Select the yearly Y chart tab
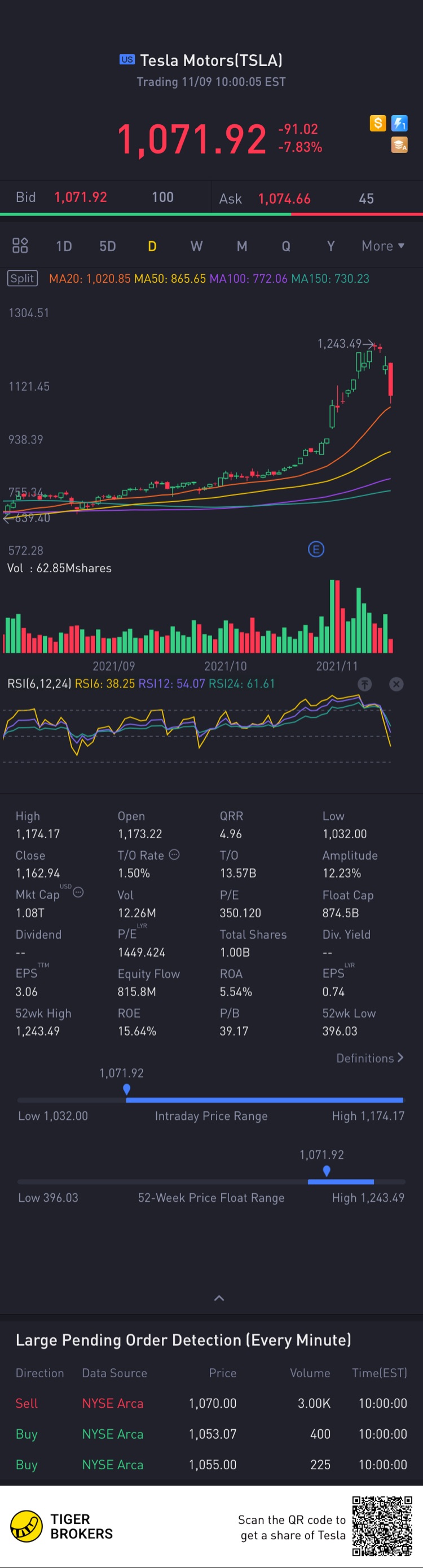423x1568 pixels. pyautogui.click(x=331, y=247)
